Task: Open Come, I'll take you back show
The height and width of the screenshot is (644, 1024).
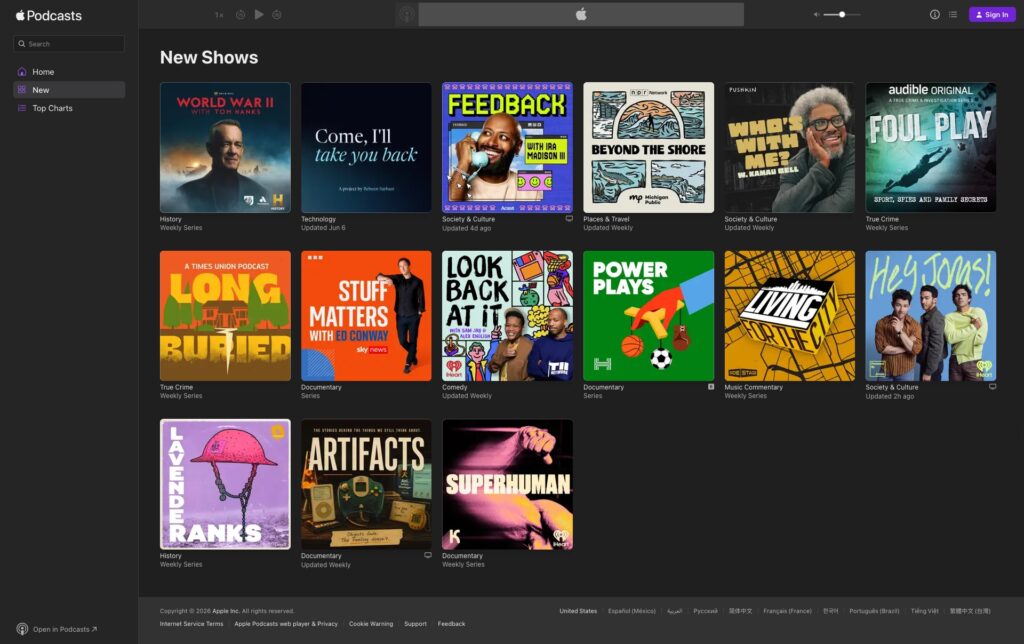Action: pyautogui.click(x=366, y=147)
